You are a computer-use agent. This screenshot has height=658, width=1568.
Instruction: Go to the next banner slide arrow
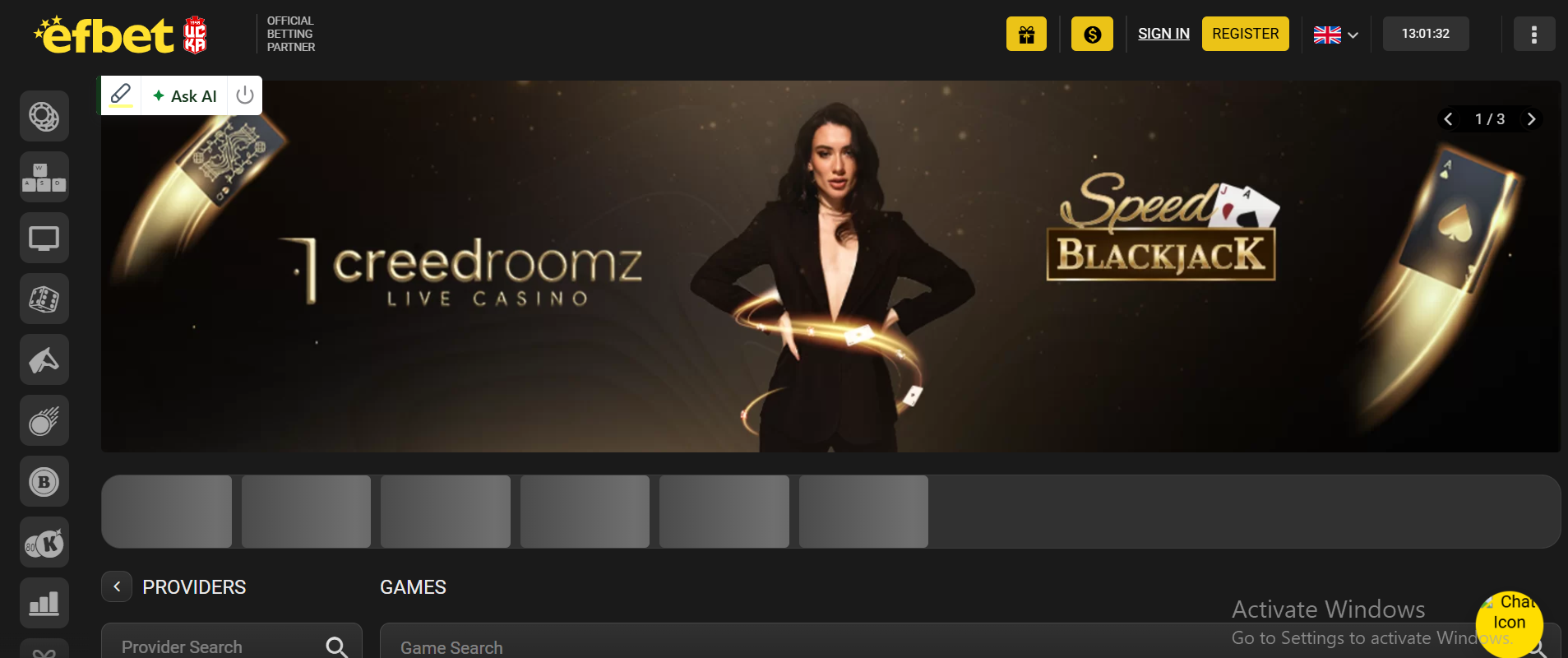pos(1531,119)
